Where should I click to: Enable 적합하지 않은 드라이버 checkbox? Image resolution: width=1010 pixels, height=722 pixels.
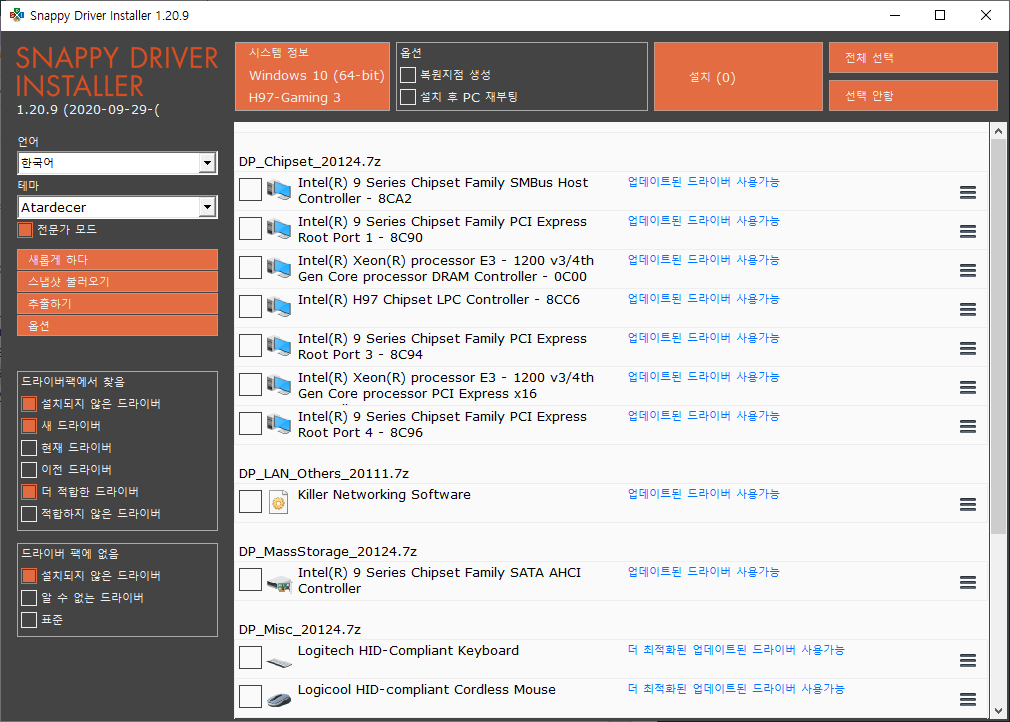click(29, 514)
